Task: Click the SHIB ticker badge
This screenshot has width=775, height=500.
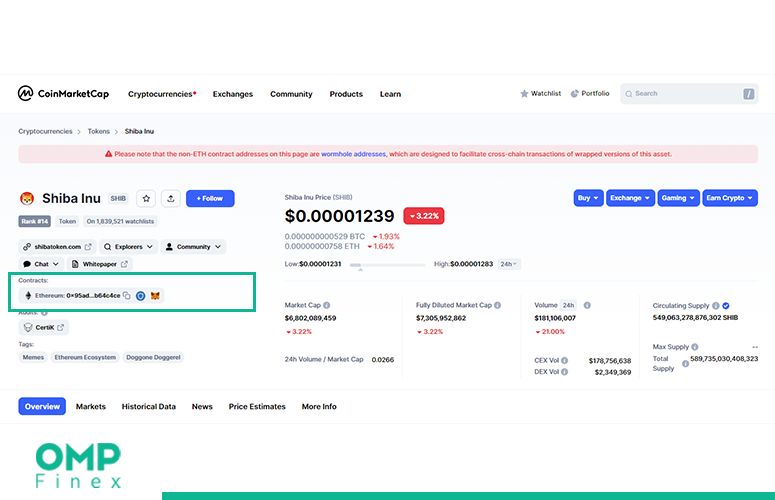Action: pyautogui.click(x=118, y=199)
